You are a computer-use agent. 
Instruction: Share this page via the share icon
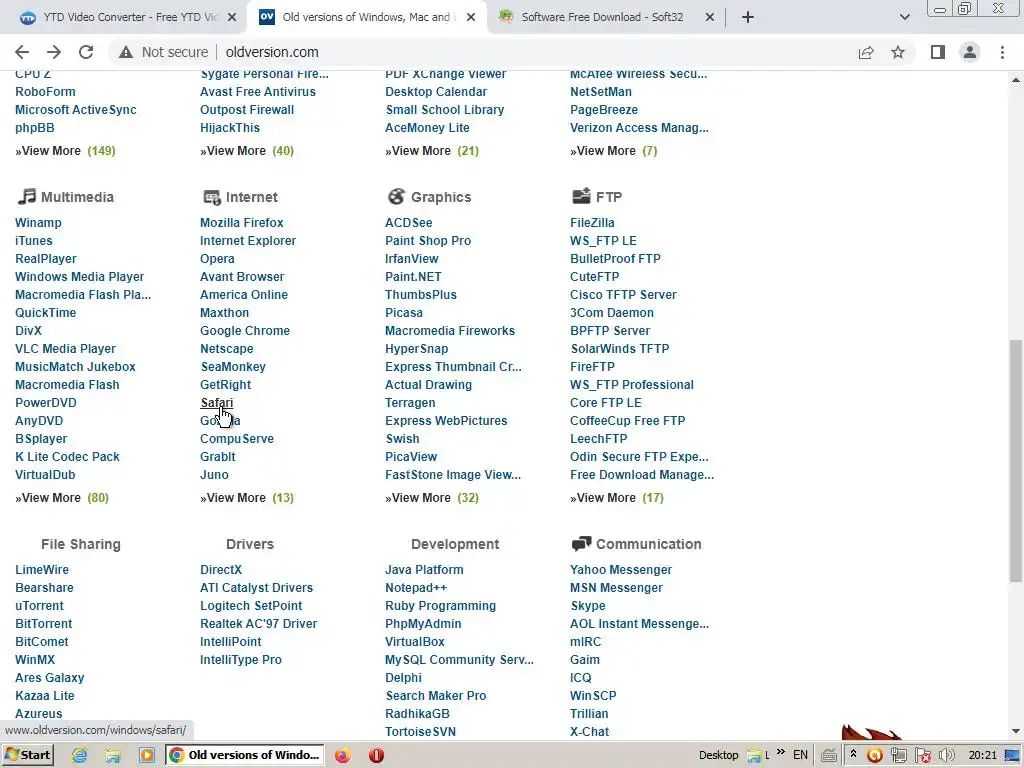coord(866,52)
